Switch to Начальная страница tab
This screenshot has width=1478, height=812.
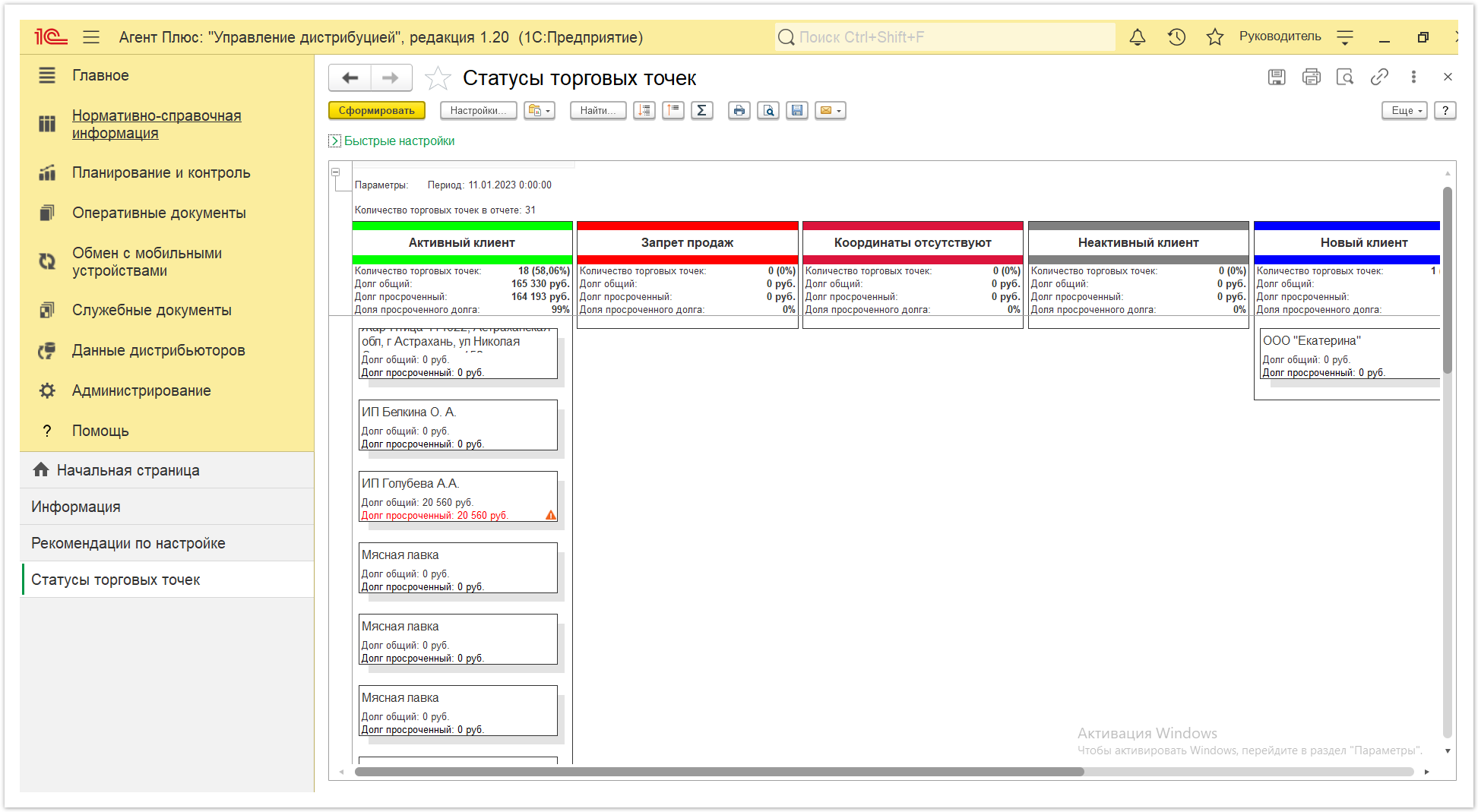167,470
